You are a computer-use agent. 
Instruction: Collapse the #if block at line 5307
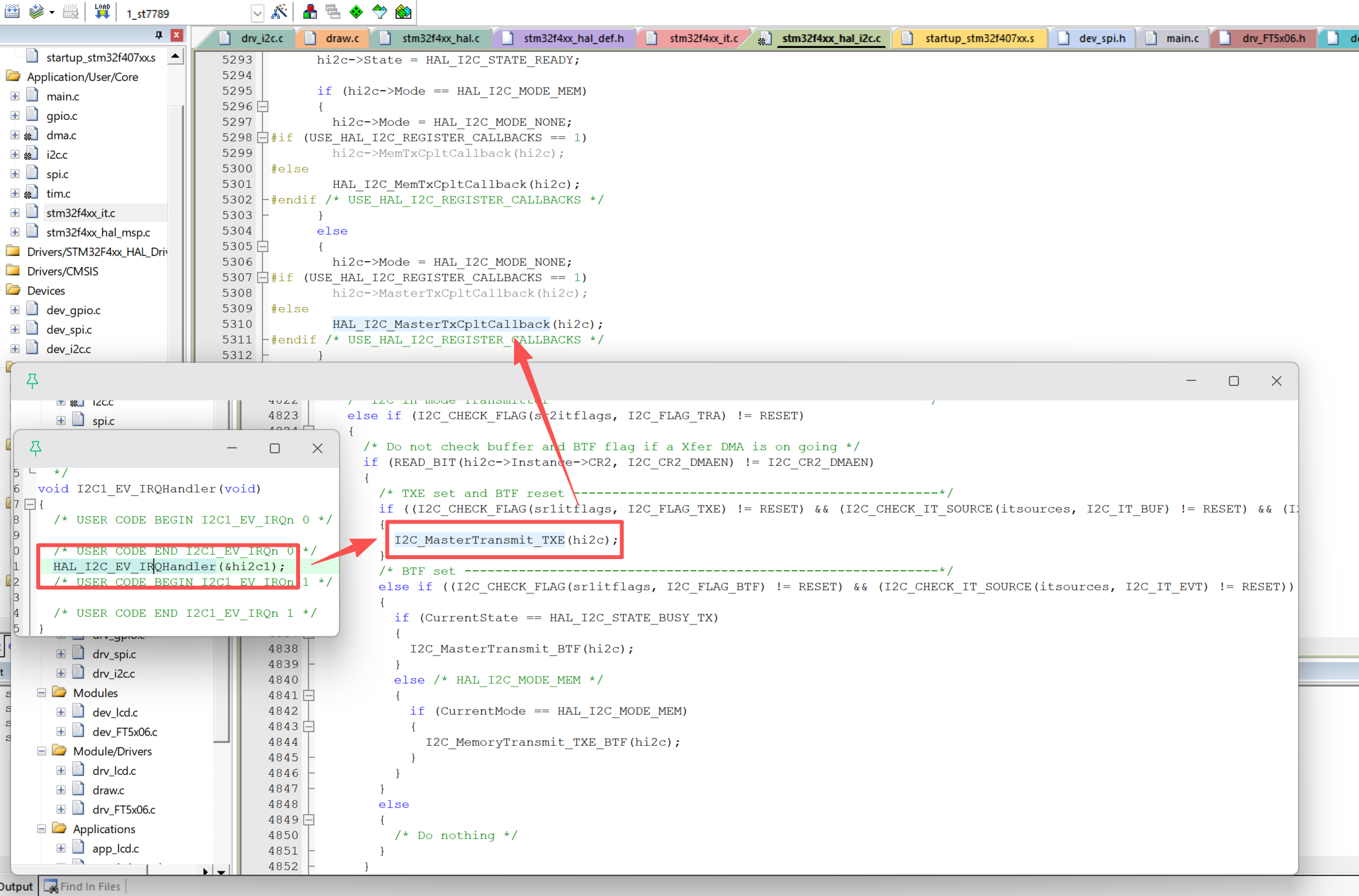[x=262, y=277]
